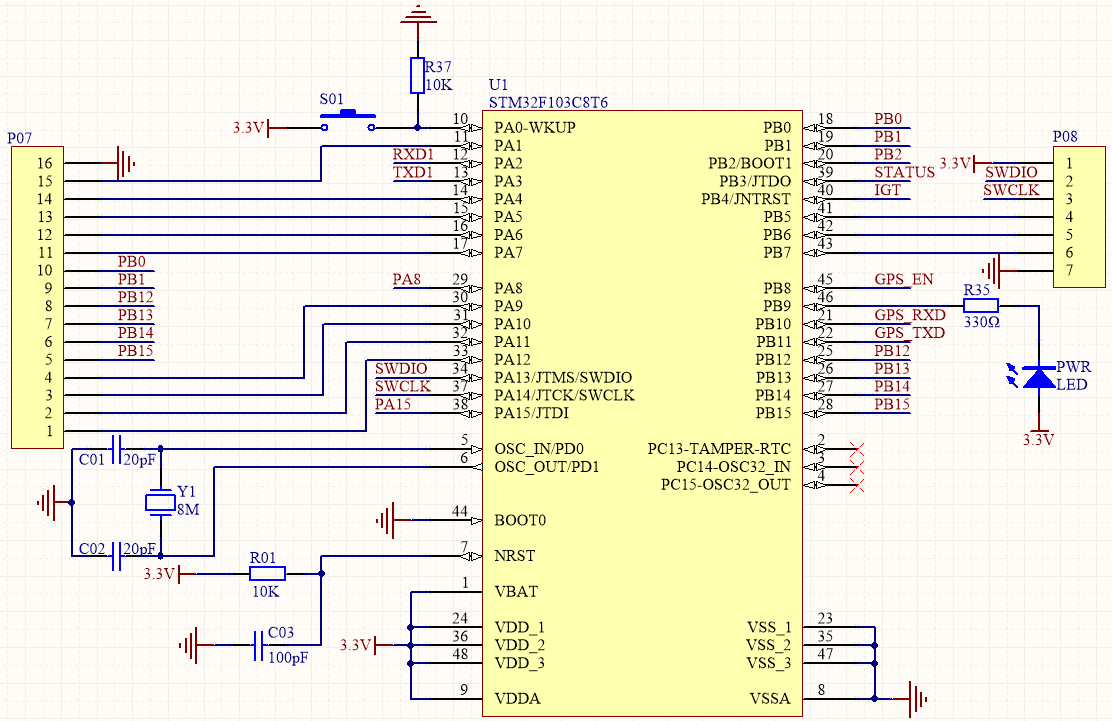Select capacitor C01 20pF symbol
This screenshot has width=1112, height=721.
(x=118, y=449)
